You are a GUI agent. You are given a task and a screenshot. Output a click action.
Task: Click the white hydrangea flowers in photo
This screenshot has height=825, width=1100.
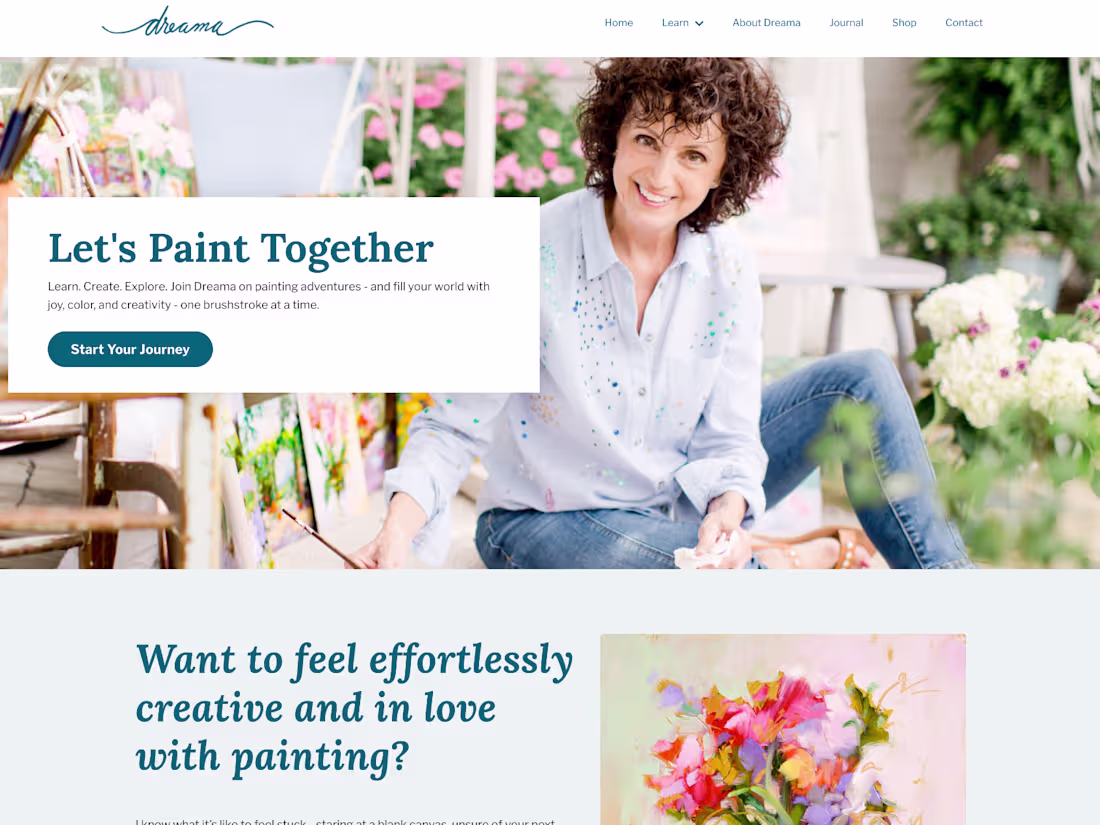tap(1003, 344)
